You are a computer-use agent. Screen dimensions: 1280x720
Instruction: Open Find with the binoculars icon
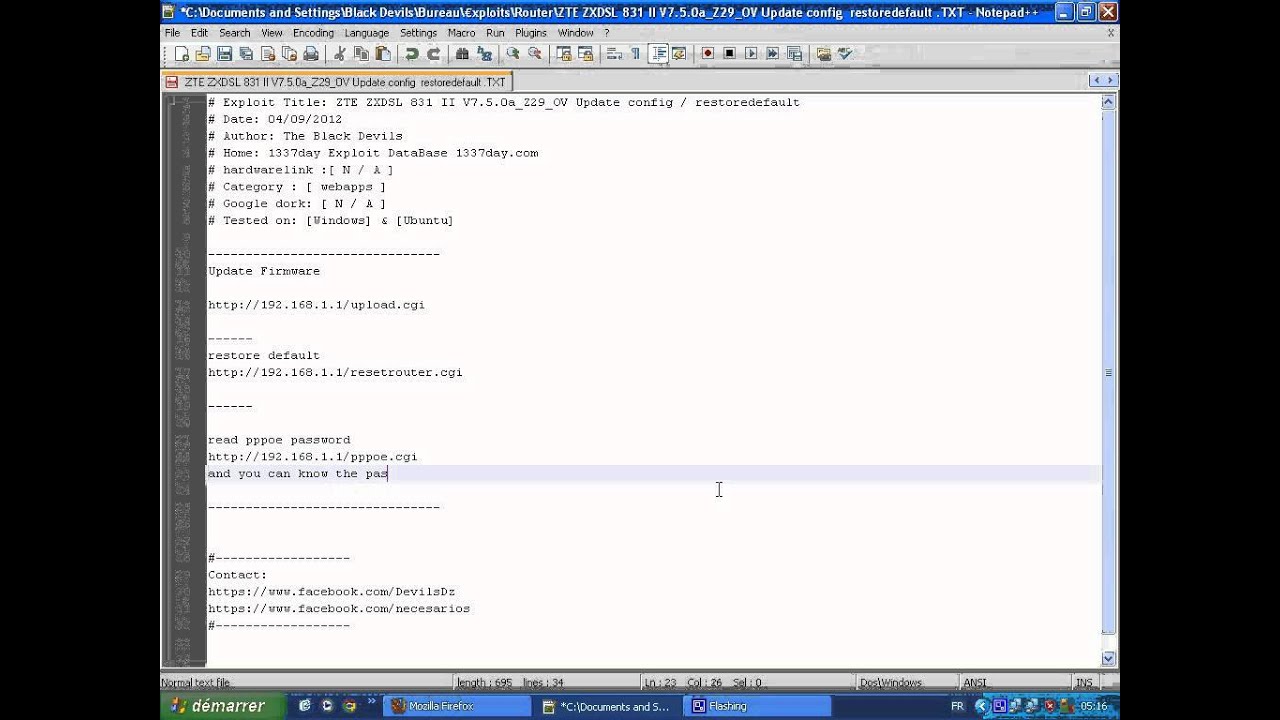pos(462,54)
